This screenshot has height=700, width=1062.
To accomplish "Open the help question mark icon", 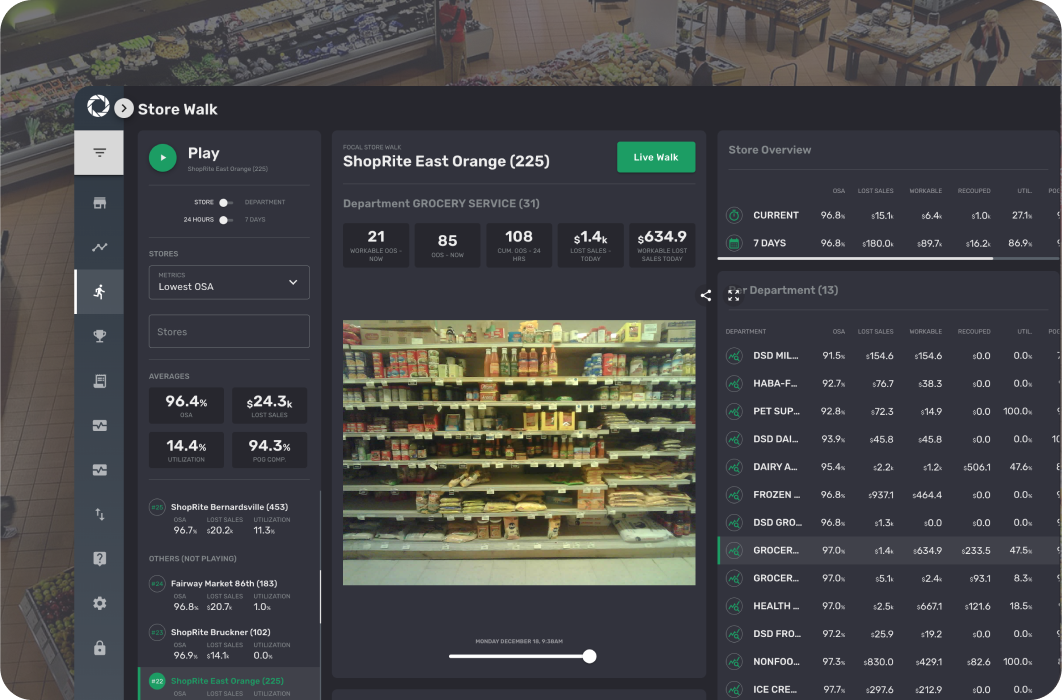I will coord(100,559).
